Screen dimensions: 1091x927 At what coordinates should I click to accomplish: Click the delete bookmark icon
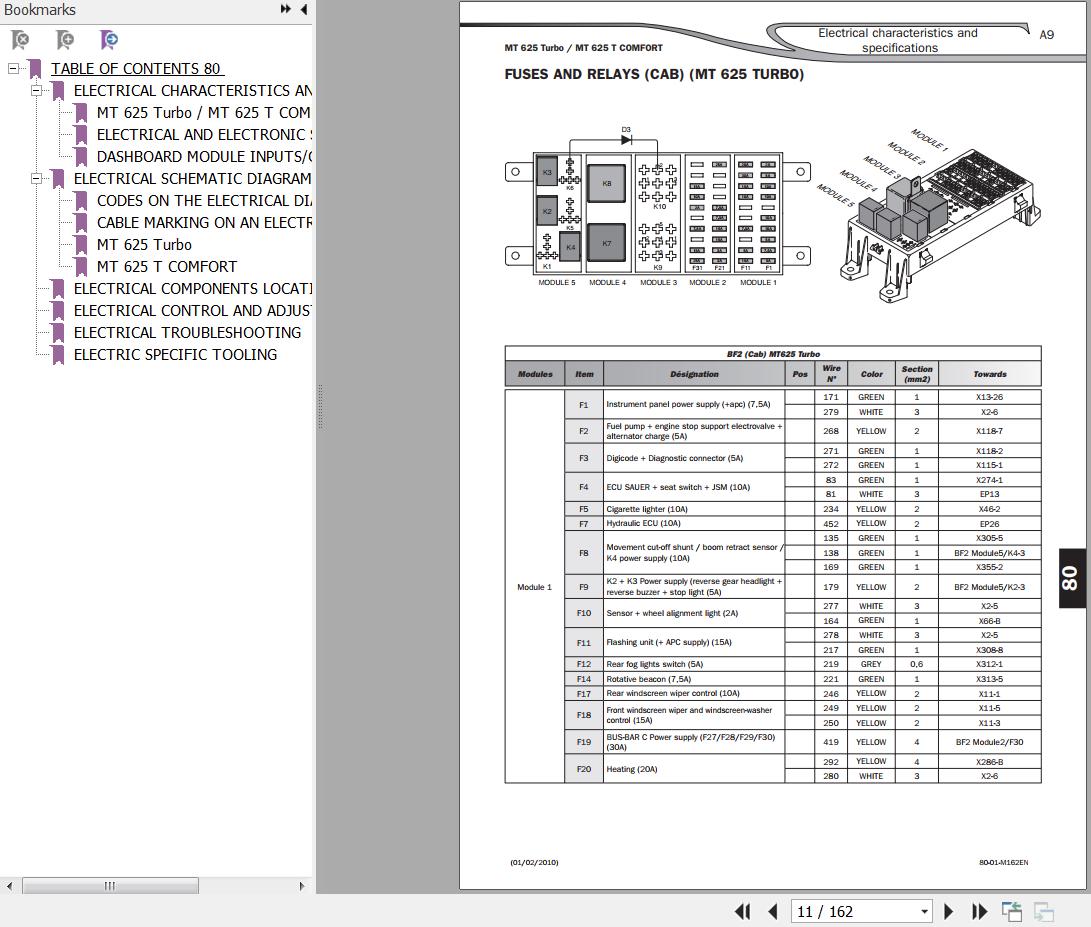[21, 40]
